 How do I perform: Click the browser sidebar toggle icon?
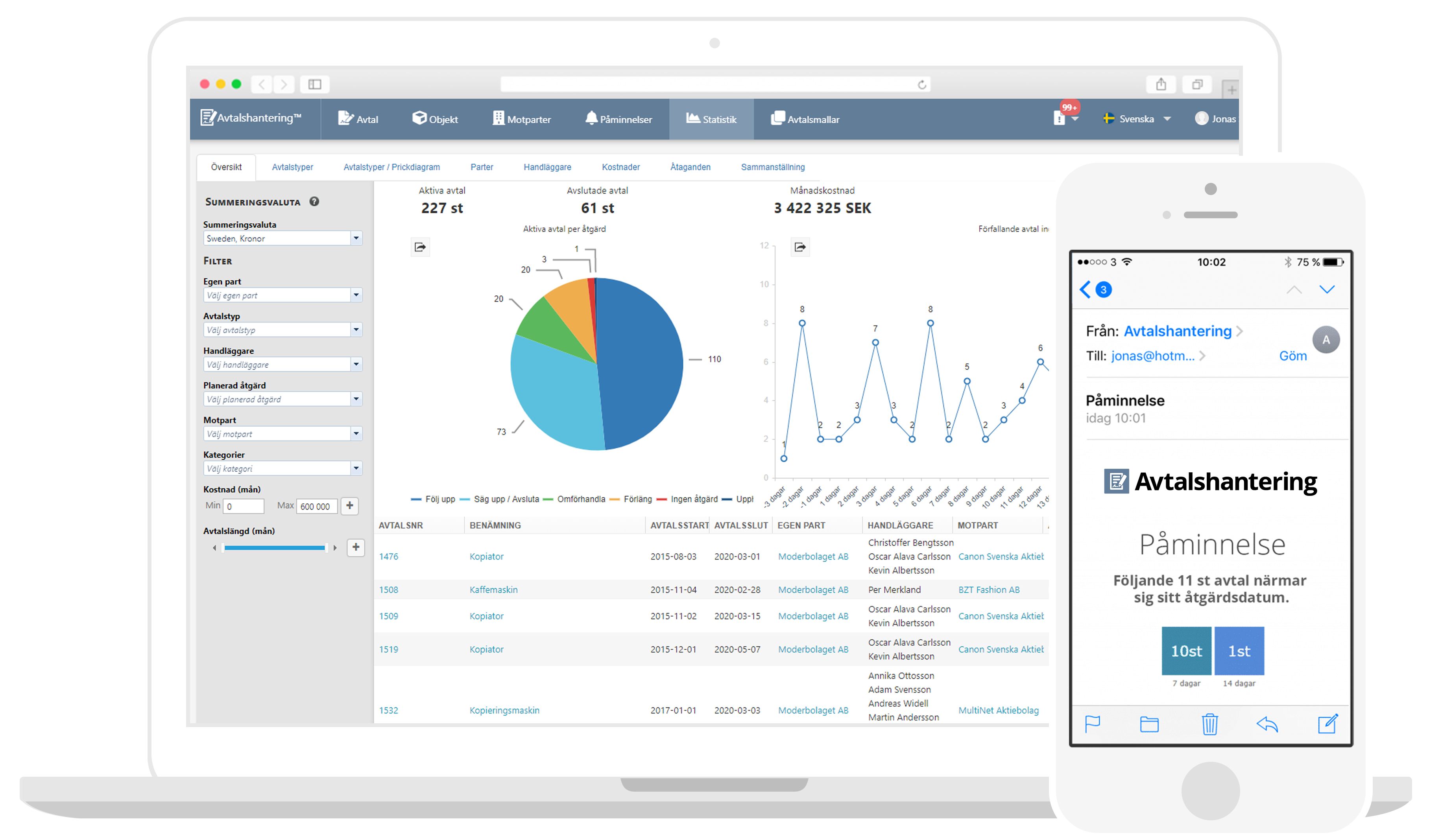(315, 85)
